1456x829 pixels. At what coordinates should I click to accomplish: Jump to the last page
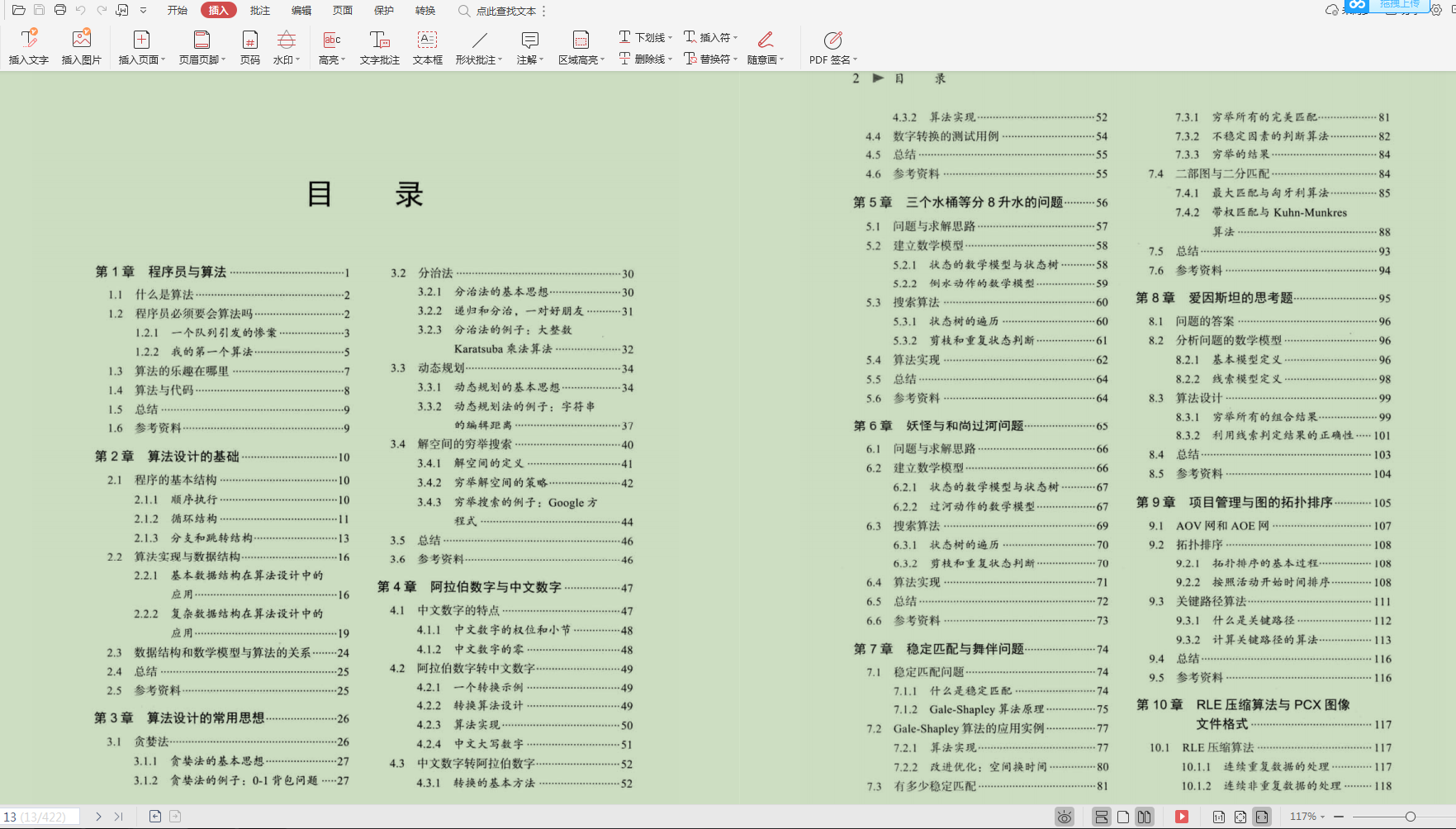click(x=118, y=816)
